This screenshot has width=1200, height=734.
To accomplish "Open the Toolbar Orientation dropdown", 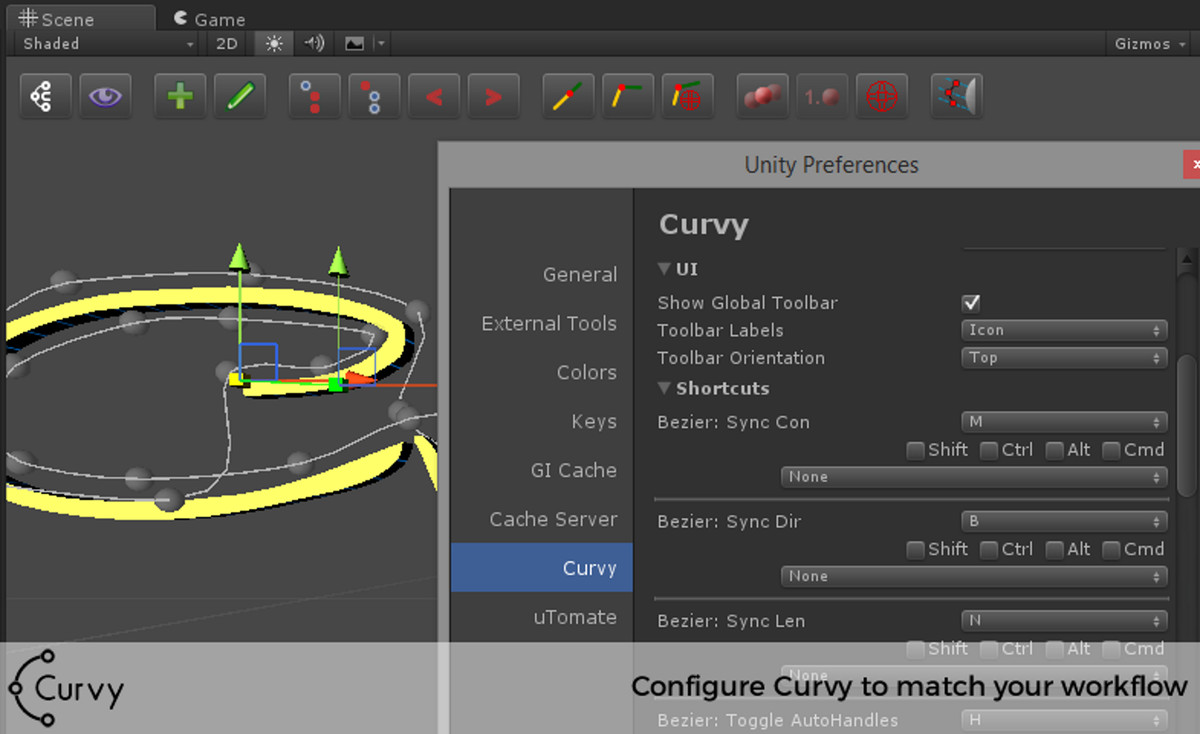I will 1063,358.
